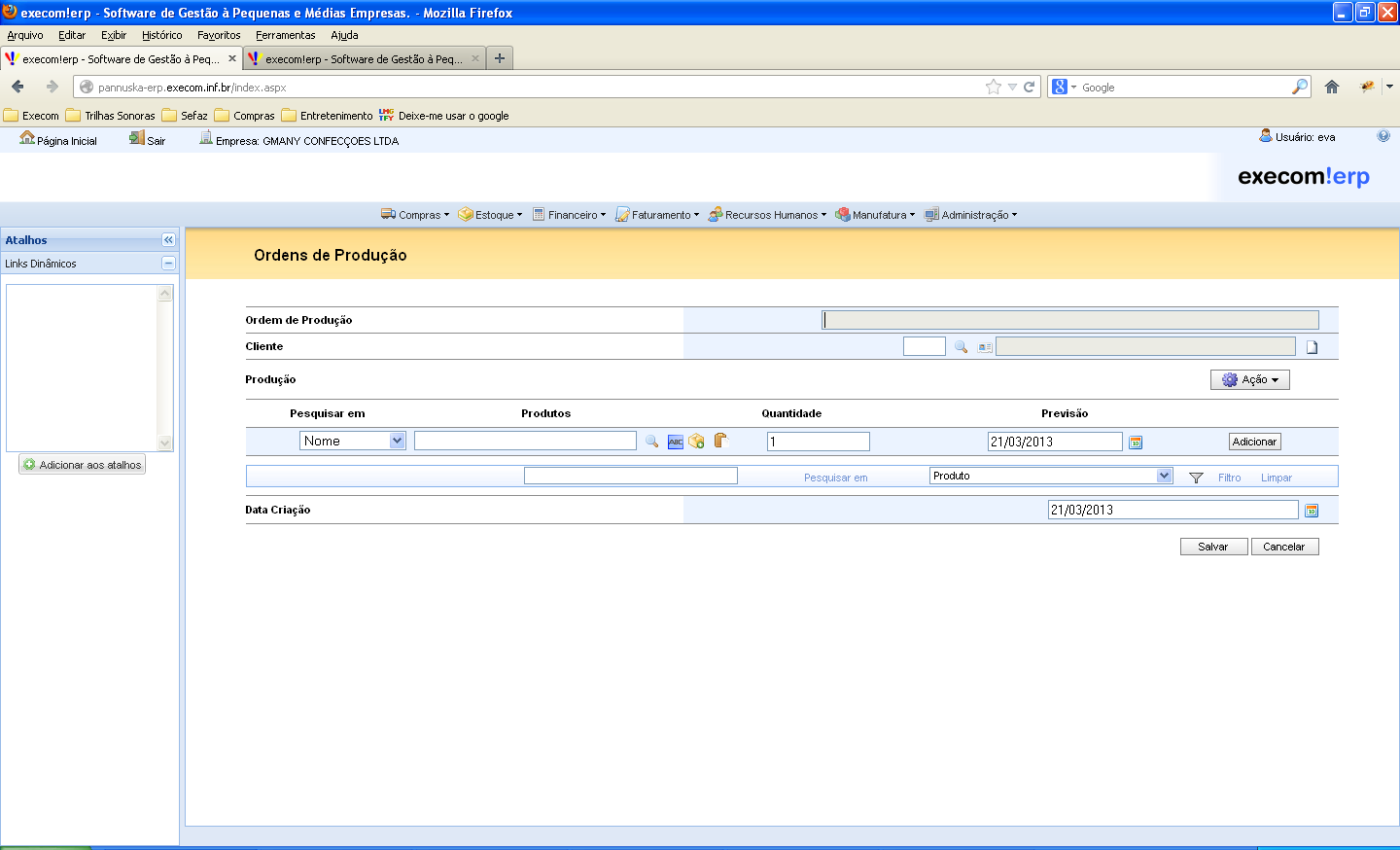Click the Salvar button

[x=1213, y=547]
